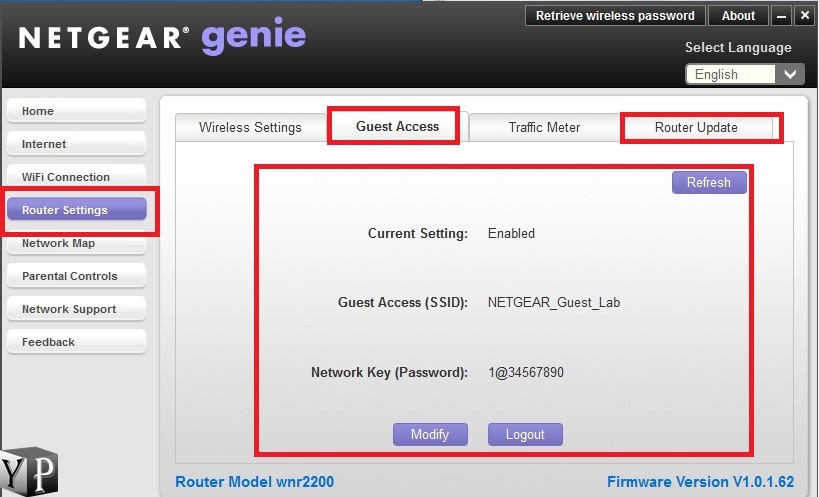Screen dimensions: 819x497
Task: Click the Guest Access (SSID) label
Action: (403, 302)
